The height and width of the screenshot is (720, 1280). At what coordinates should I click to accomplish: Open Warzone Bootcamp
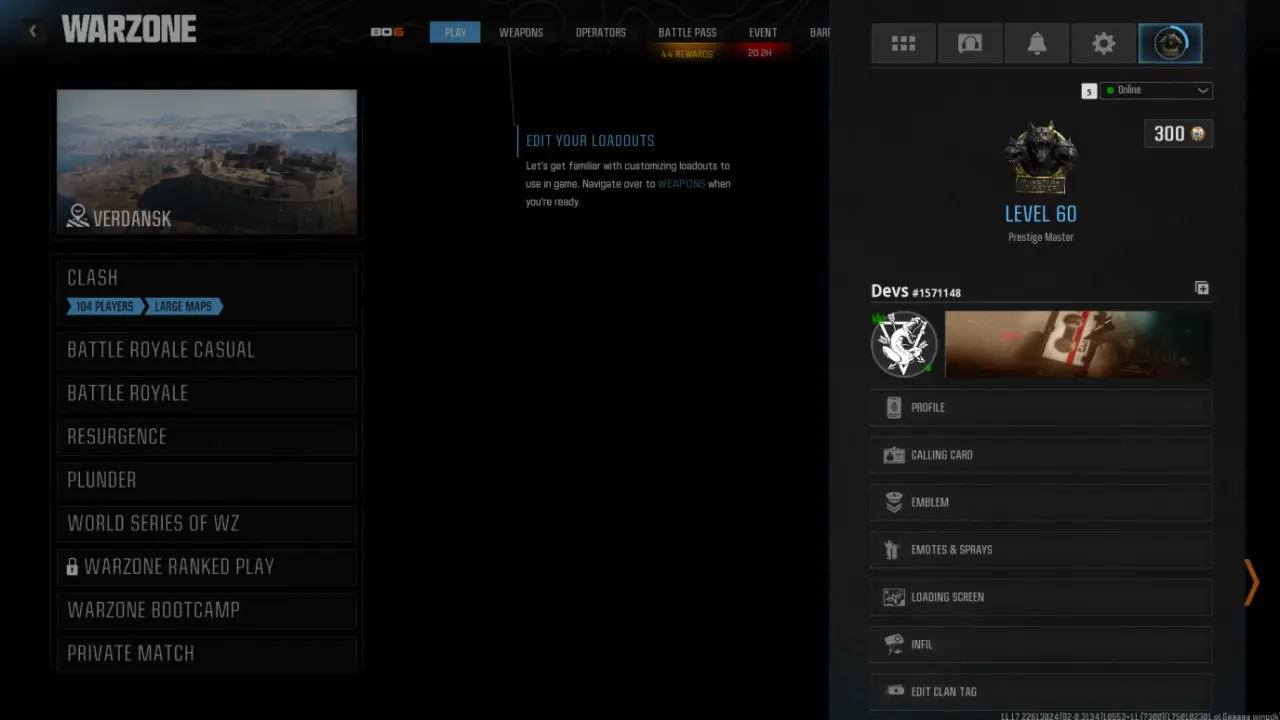[x=207, y=610]
